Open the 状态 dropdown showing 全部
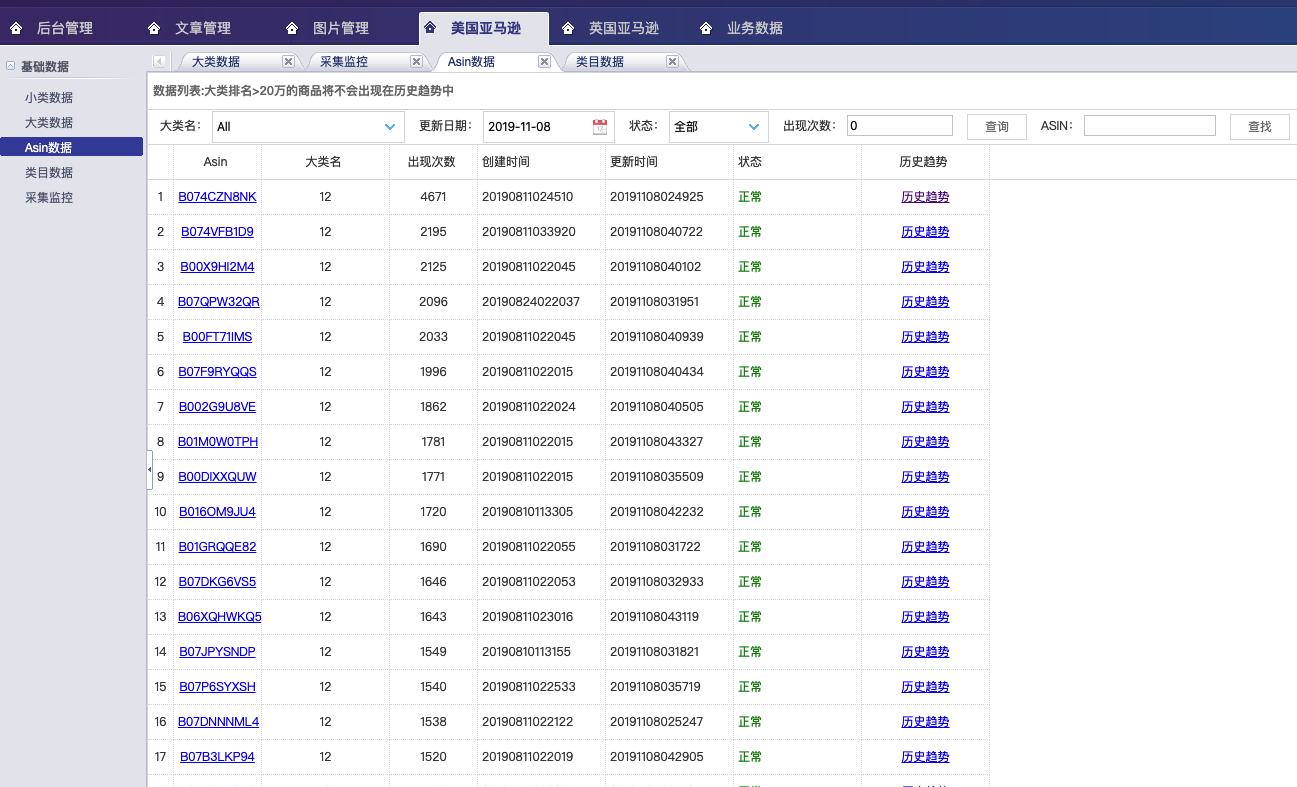 click(755, 127)
